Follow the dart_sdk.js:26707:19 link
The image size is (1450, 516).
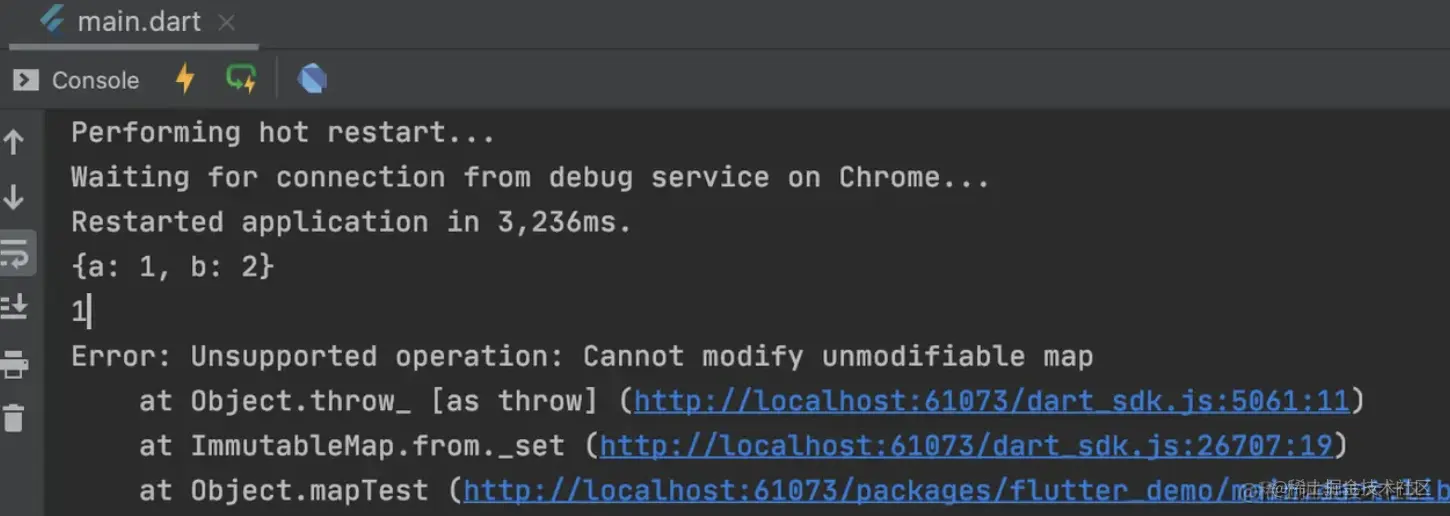(966, 446)
